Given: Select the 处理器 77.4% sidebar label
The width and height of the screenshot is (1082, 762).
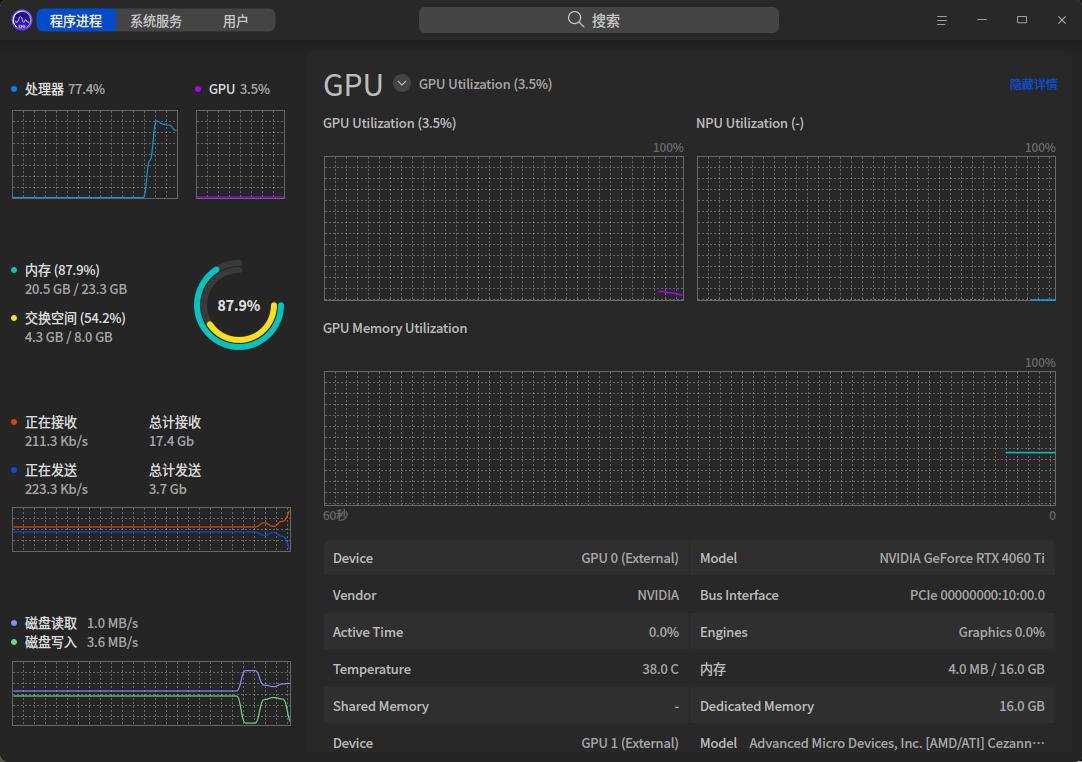Looking at the screenshot, I should tap(65, 89).
